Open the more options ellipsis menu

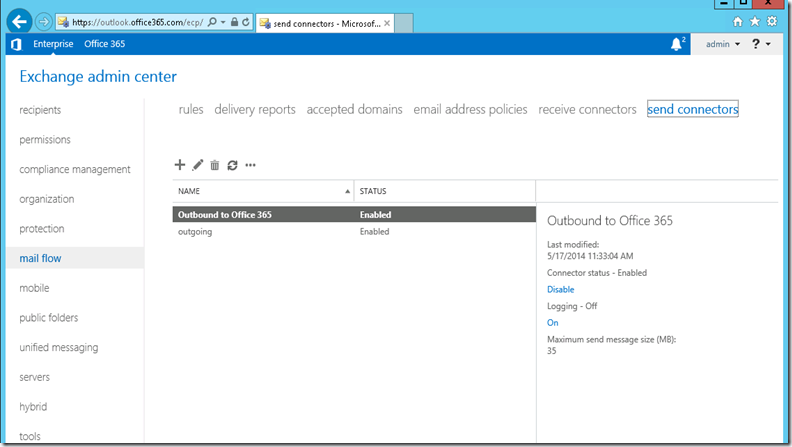pos(251,165)
